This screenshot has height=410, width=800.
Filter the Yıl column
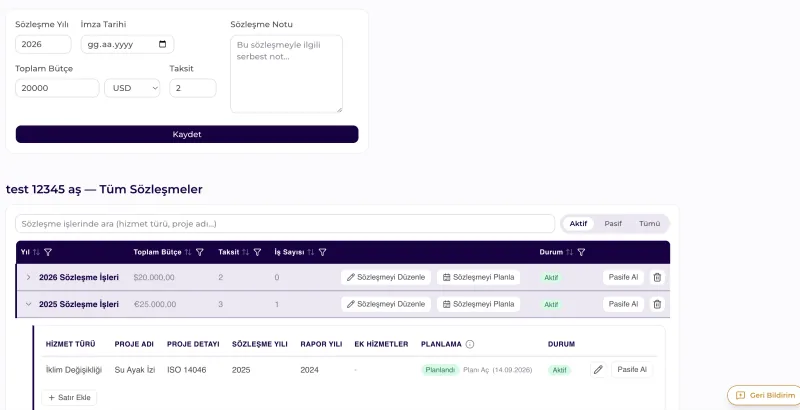(48, 252)
